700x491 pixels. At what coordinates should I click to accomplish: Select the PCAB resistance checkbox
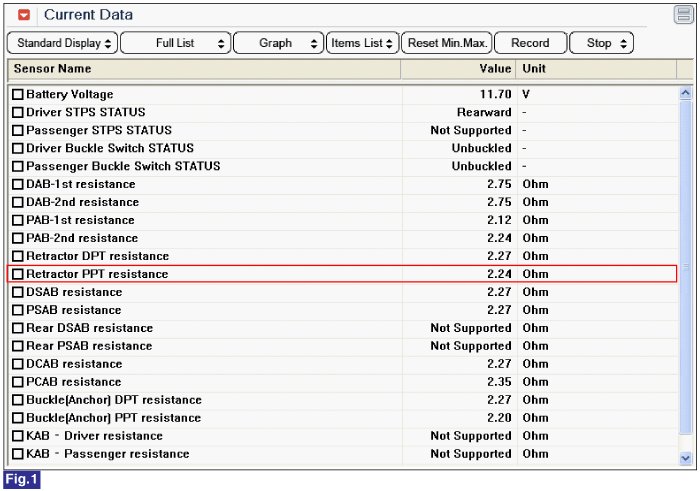click(17, 382)
